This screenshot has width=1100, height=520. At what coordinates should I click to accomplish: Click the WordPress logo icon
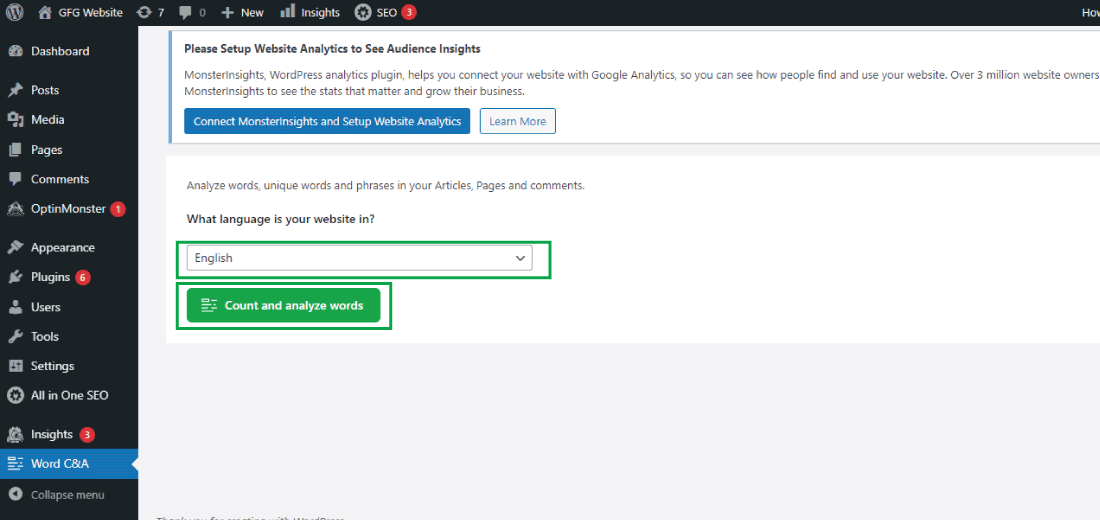coord(15,12)
